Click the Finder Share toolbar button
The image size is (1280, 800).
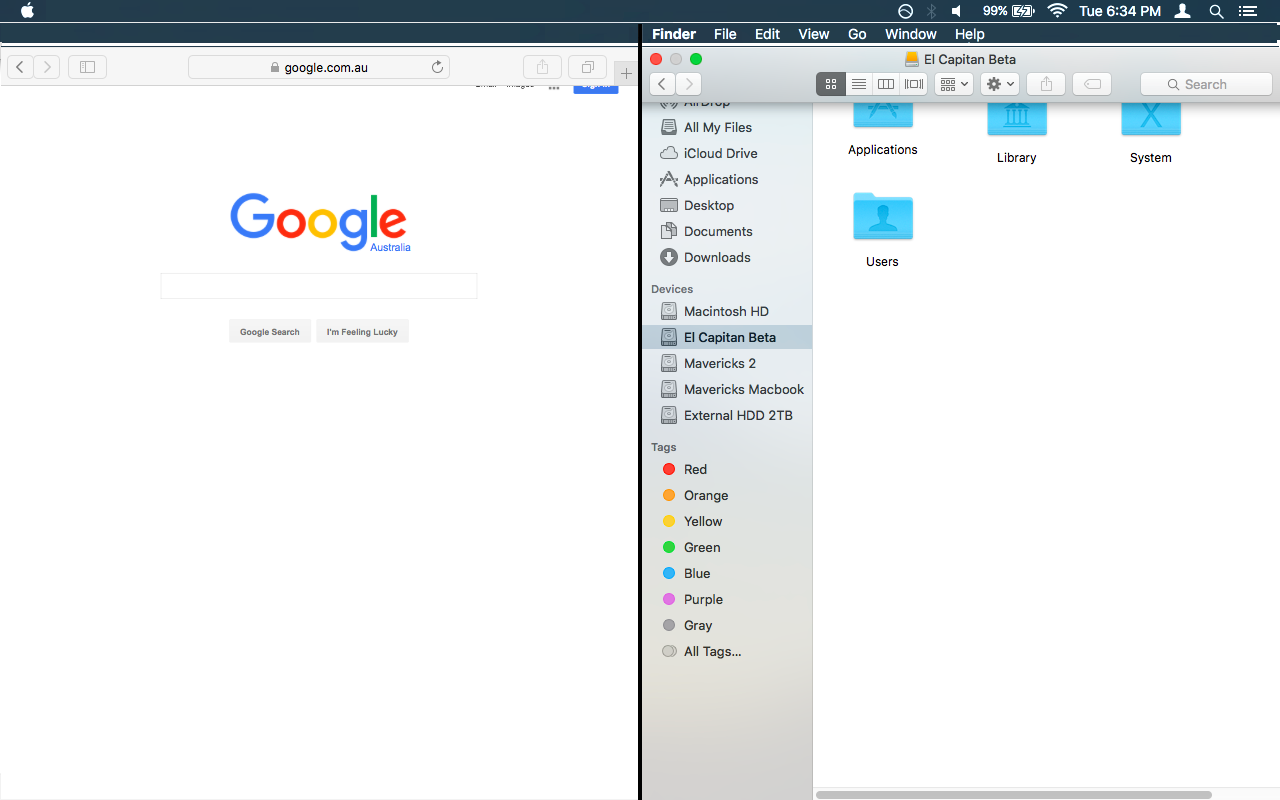coord(1046,84)
